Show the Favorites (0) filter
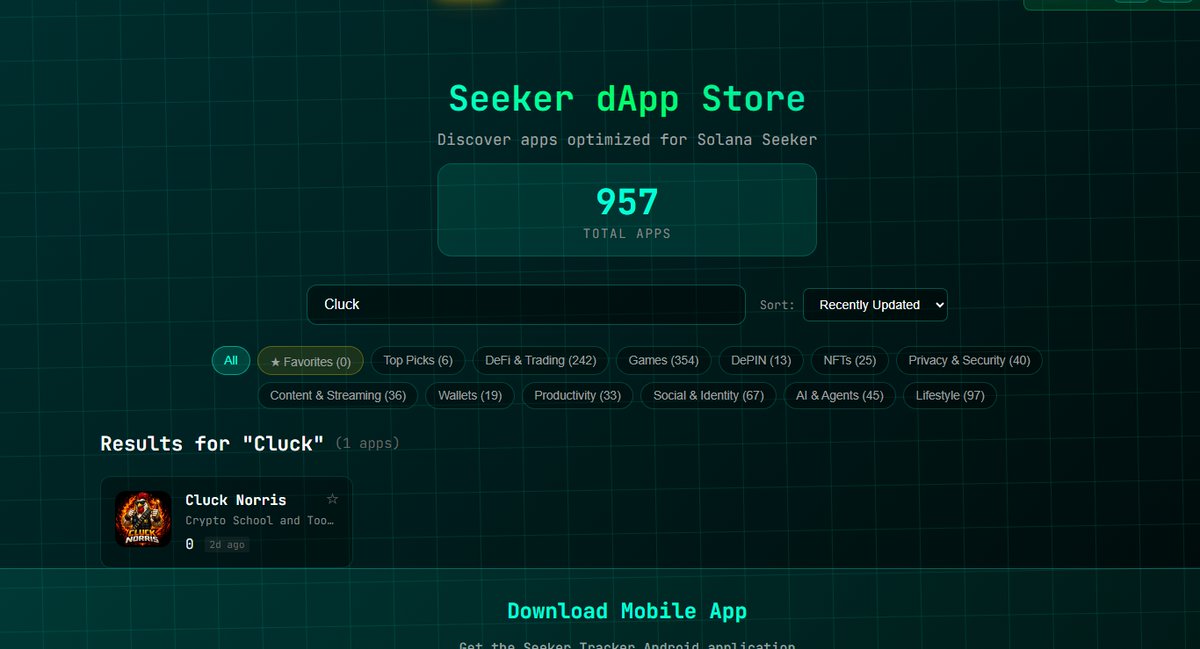This screenshot has height=649, width=1200. click(310, 361)
